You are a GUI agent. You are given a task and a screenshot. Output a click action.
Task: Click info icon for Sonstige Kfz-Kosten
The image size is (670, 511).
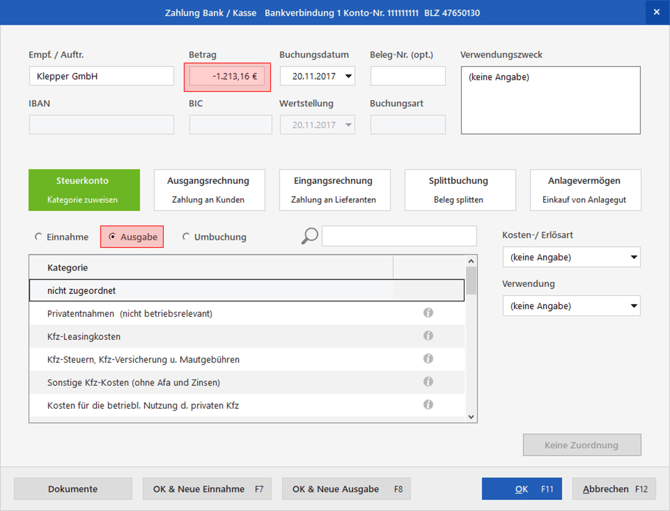click(428, 382)
